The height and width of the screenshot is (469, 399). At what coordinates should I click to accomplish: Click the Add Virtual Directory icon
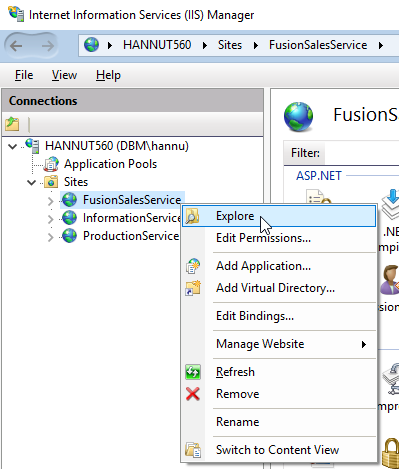(193, 288)
